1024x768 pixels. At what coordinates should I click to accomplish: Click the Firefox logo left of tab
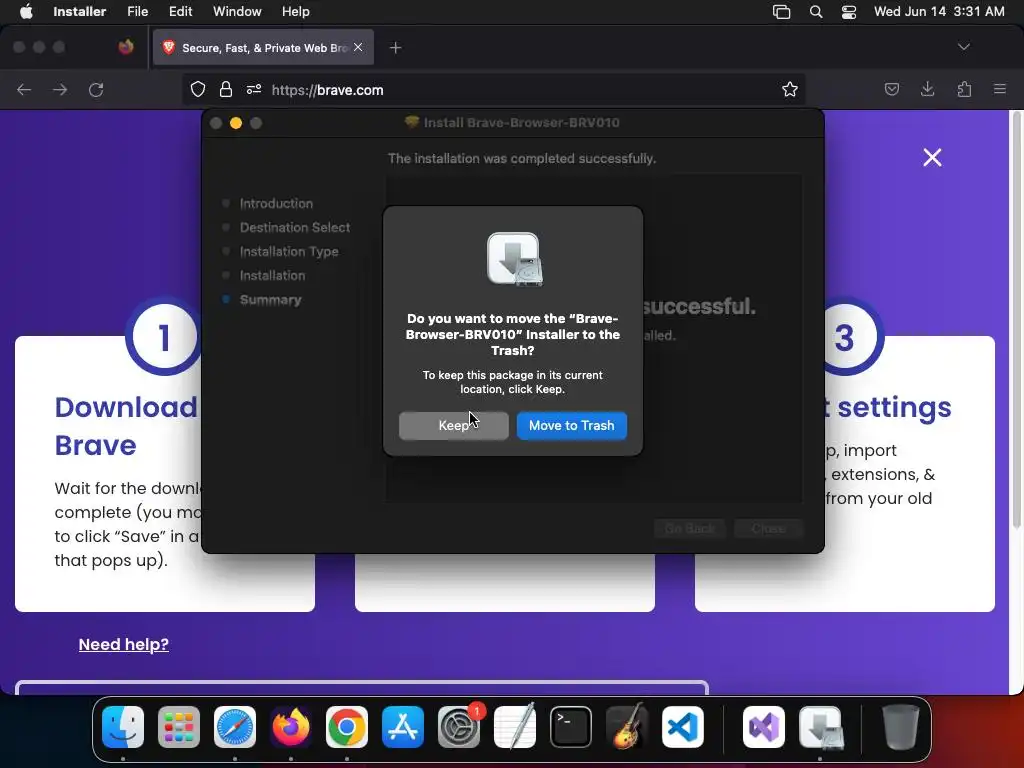(126, 47)
